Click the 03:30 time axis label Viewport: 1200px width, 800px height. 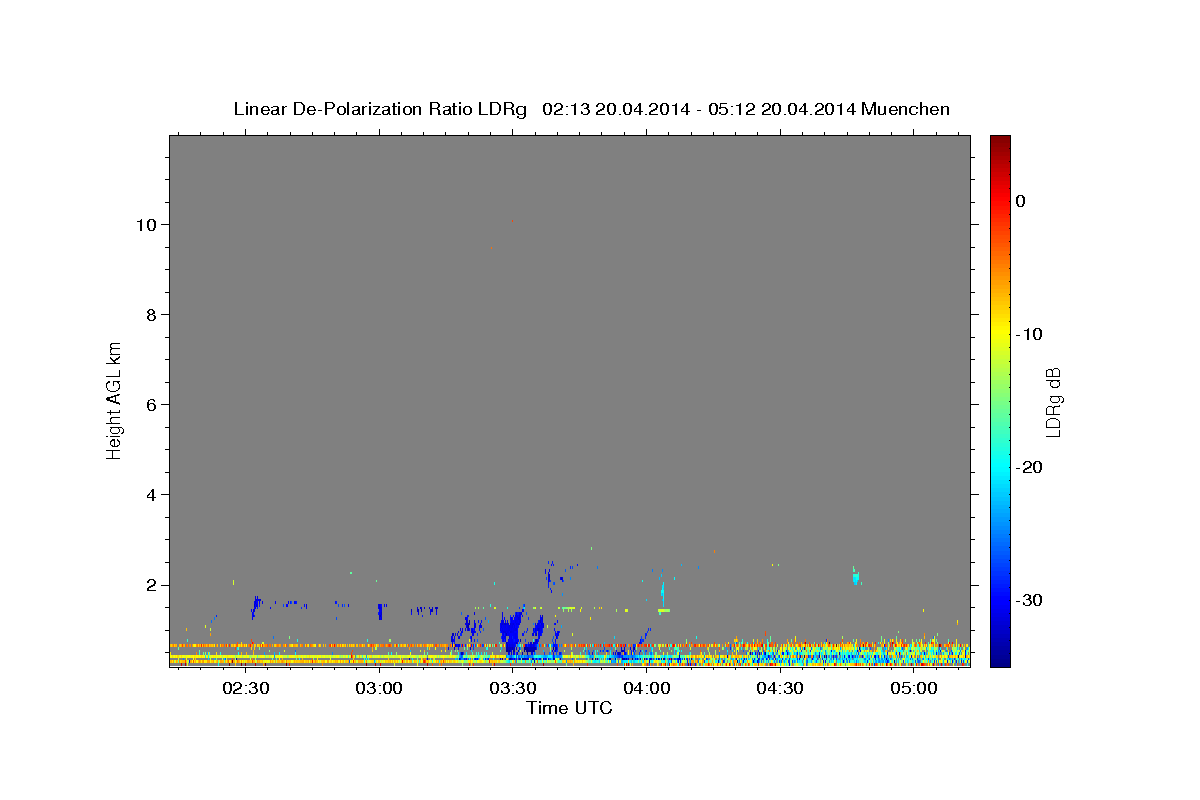coord(513,689)
